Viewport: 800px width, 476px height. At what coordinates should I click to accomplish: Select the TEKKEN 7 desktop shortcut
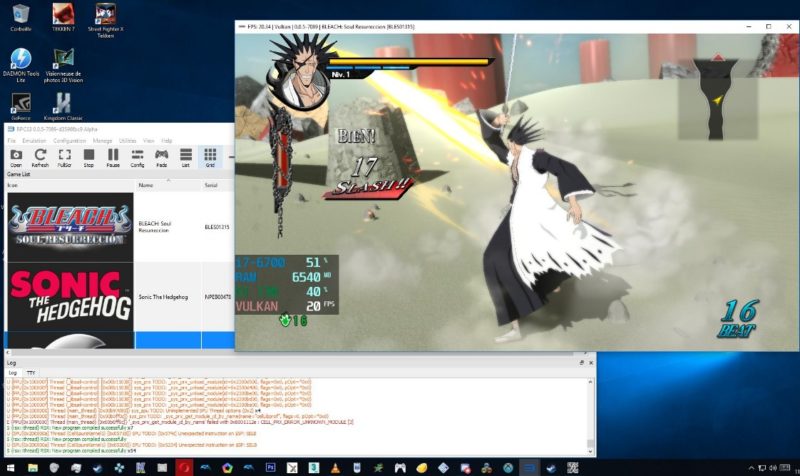click(63, 18)
